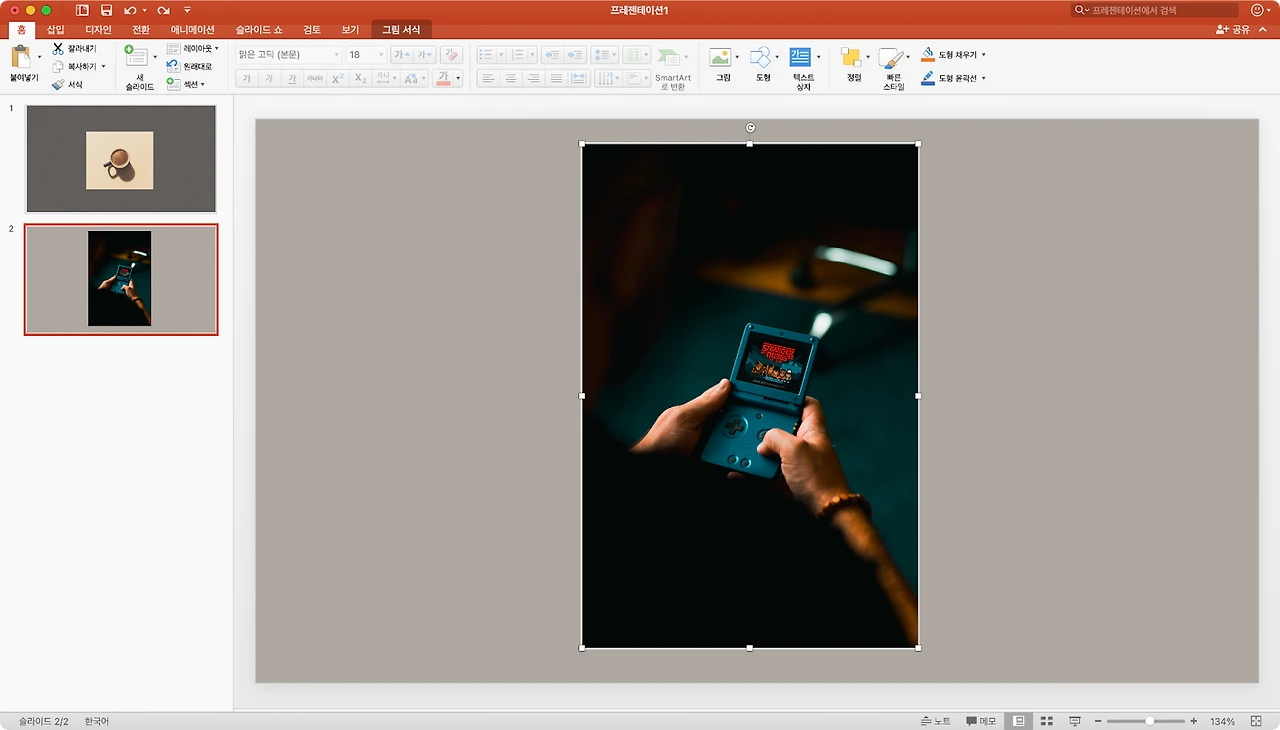Image resolution: width=1280 pixels, height=730 pixels.
Task: Click the Reset (원래대로) button
Action: [190, 66]
